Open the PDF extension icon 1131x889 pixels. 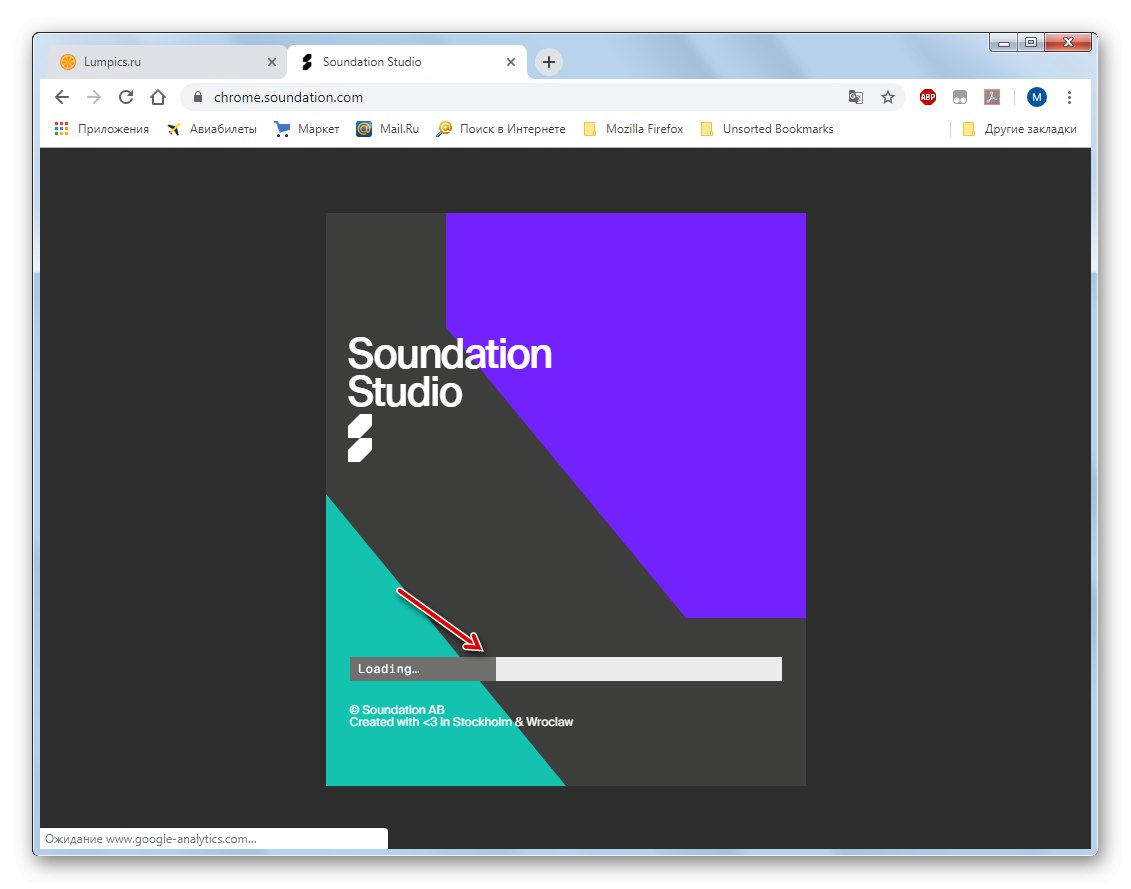pyautogui.click(x=992, y=97)
